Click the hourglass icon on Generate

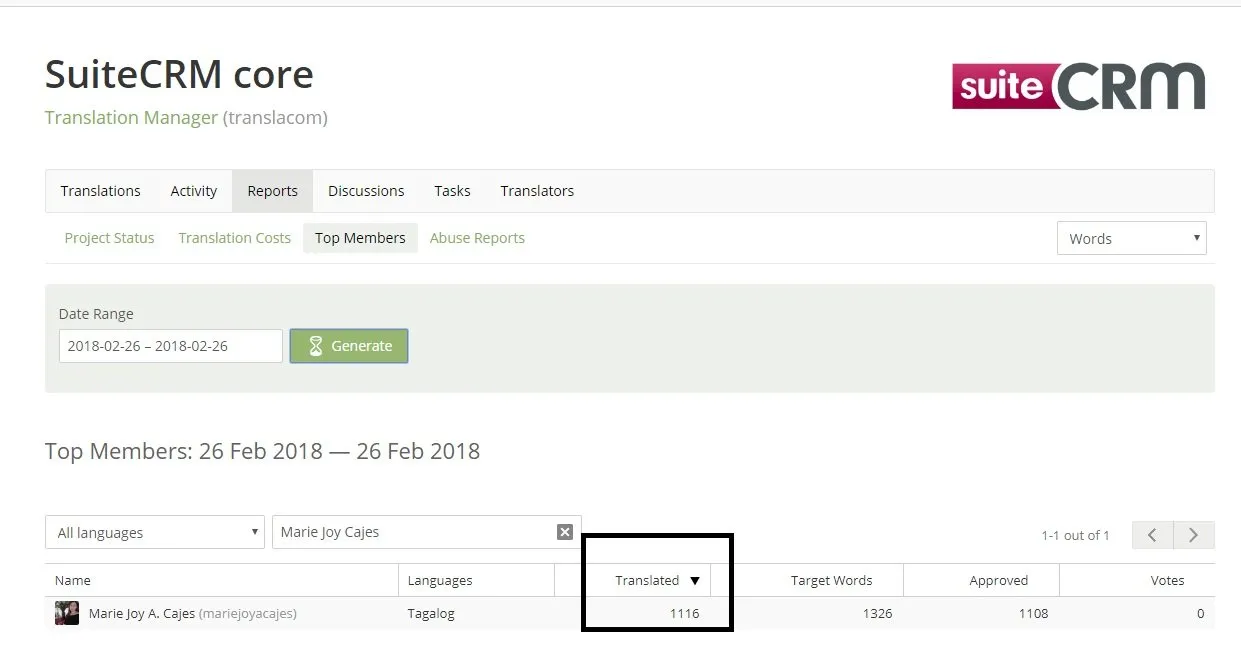pyautogui.click(x=316, y=346)
